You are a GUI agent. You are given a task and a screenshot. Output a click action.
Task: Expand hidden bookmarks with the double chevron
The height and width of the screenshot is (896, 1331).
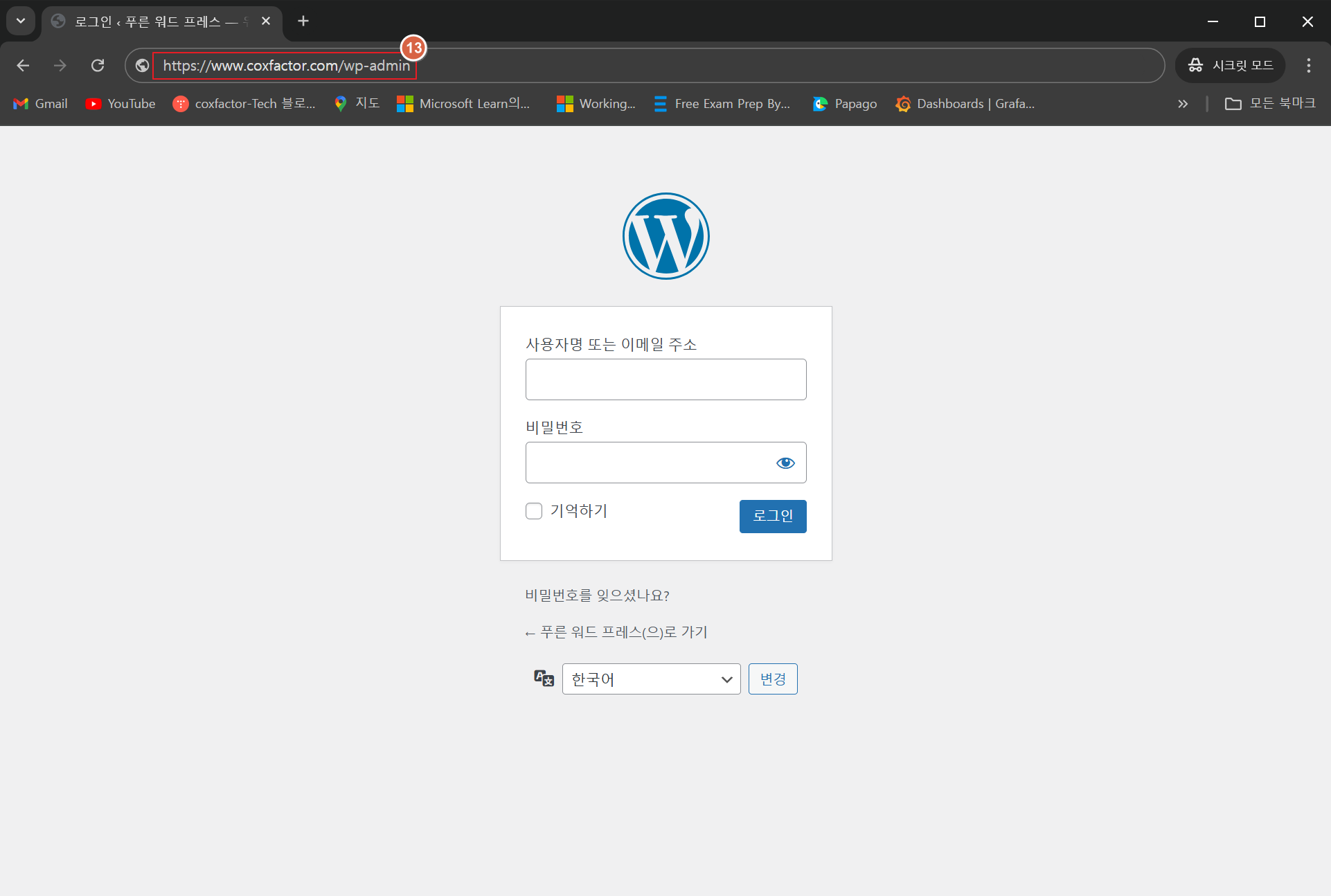[x=1183, y=104]
